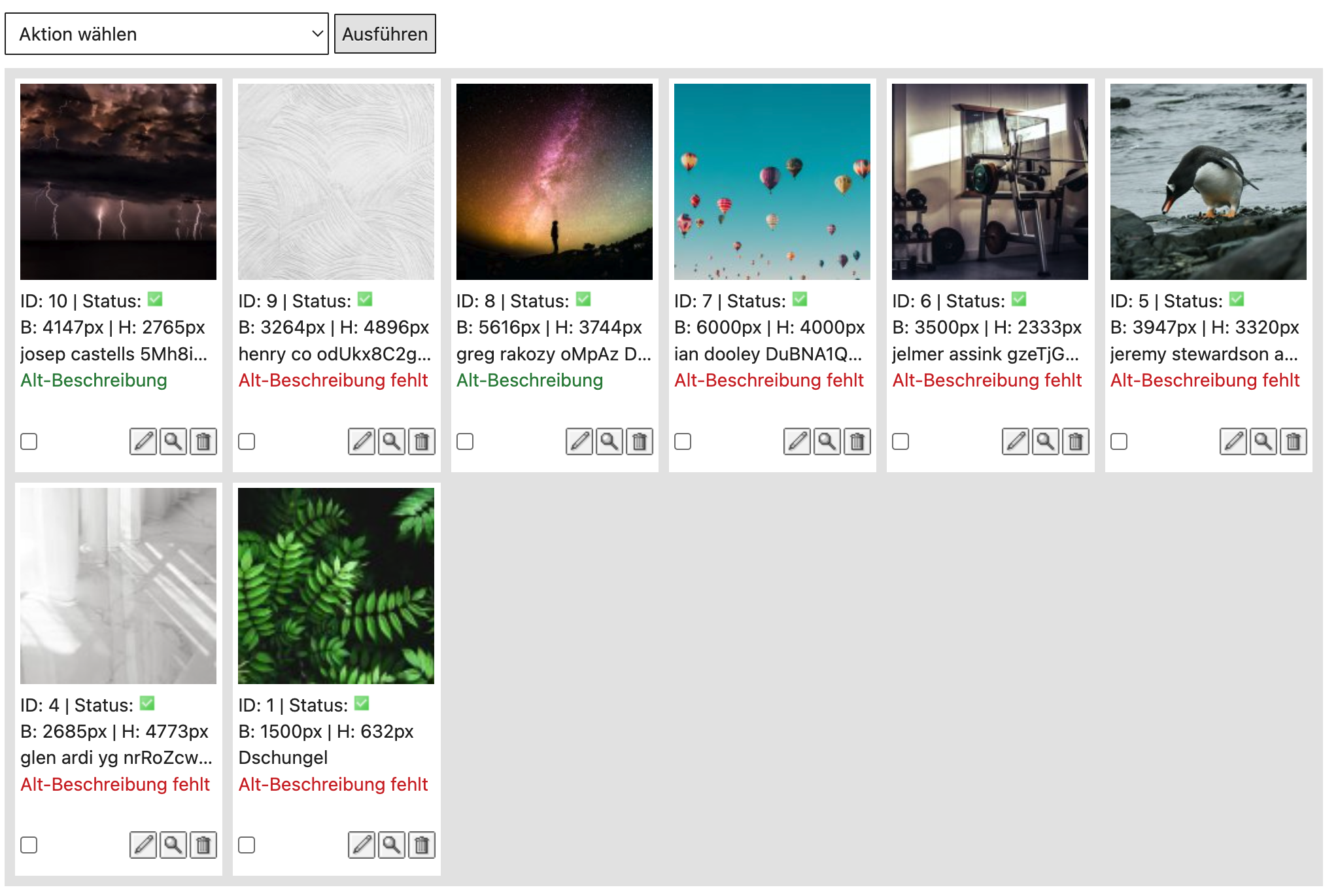Click the pencil icon for image ID 4
Image resolution: width=1338 pixels, height=896 pixels.
click(143, 845)
